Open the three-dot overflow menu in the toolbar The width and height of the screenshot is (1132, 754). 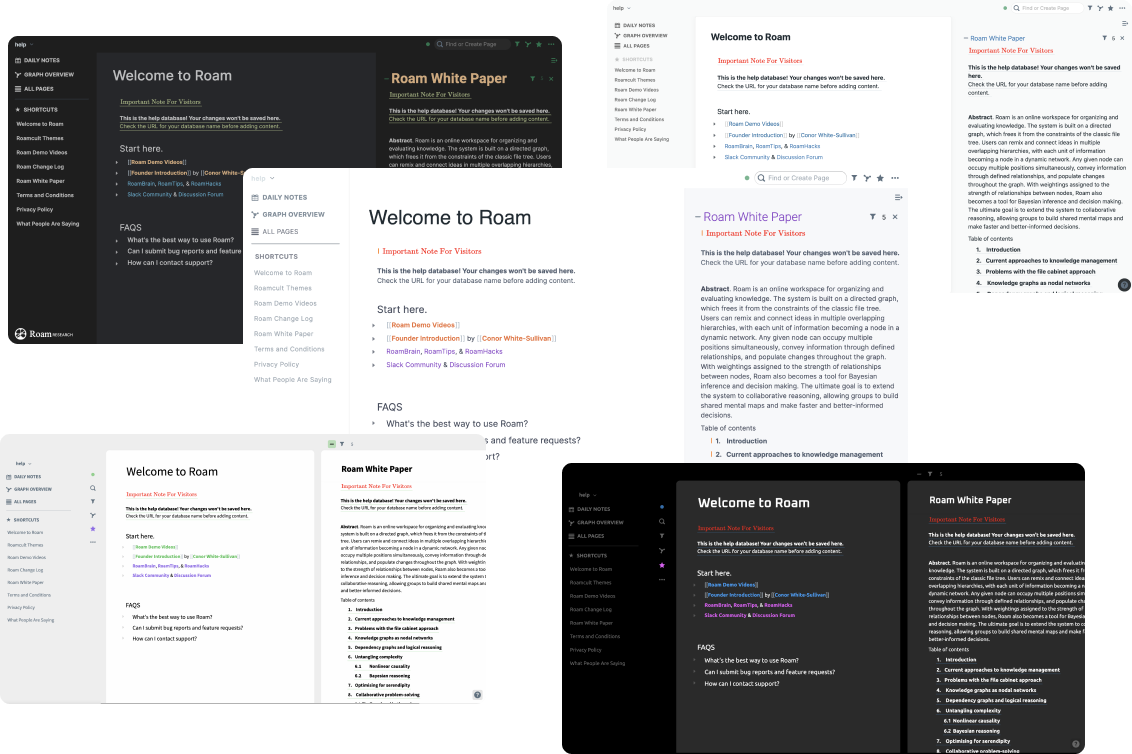pyautogui.click(x=894, y=178)
